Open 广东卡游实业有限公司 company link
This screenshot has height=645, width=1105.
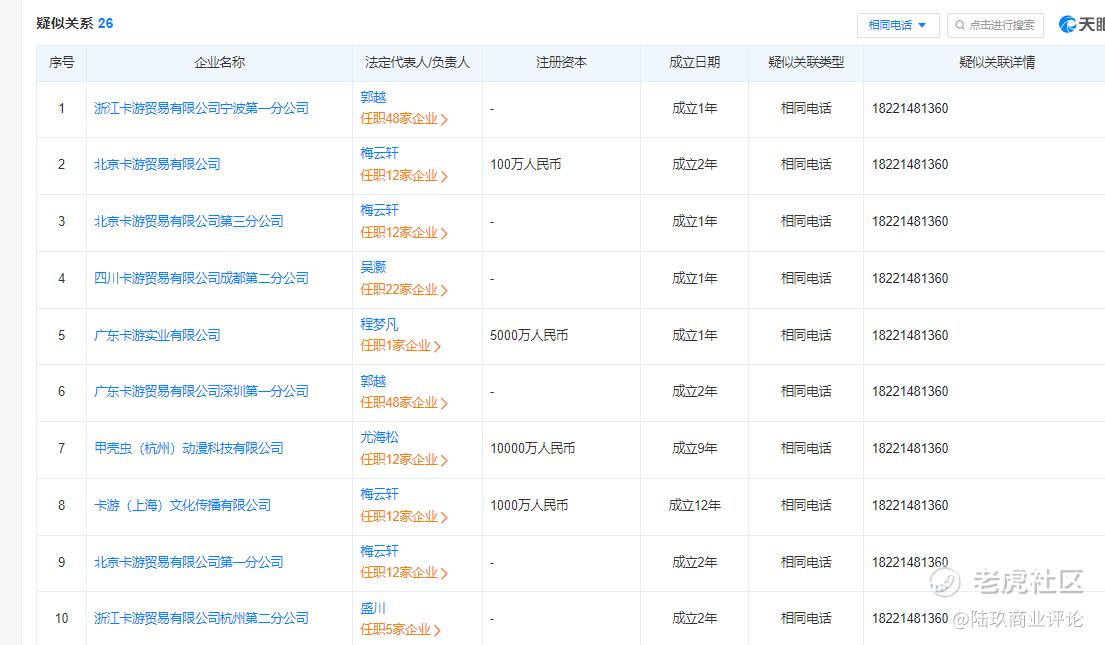pos(157,336)
